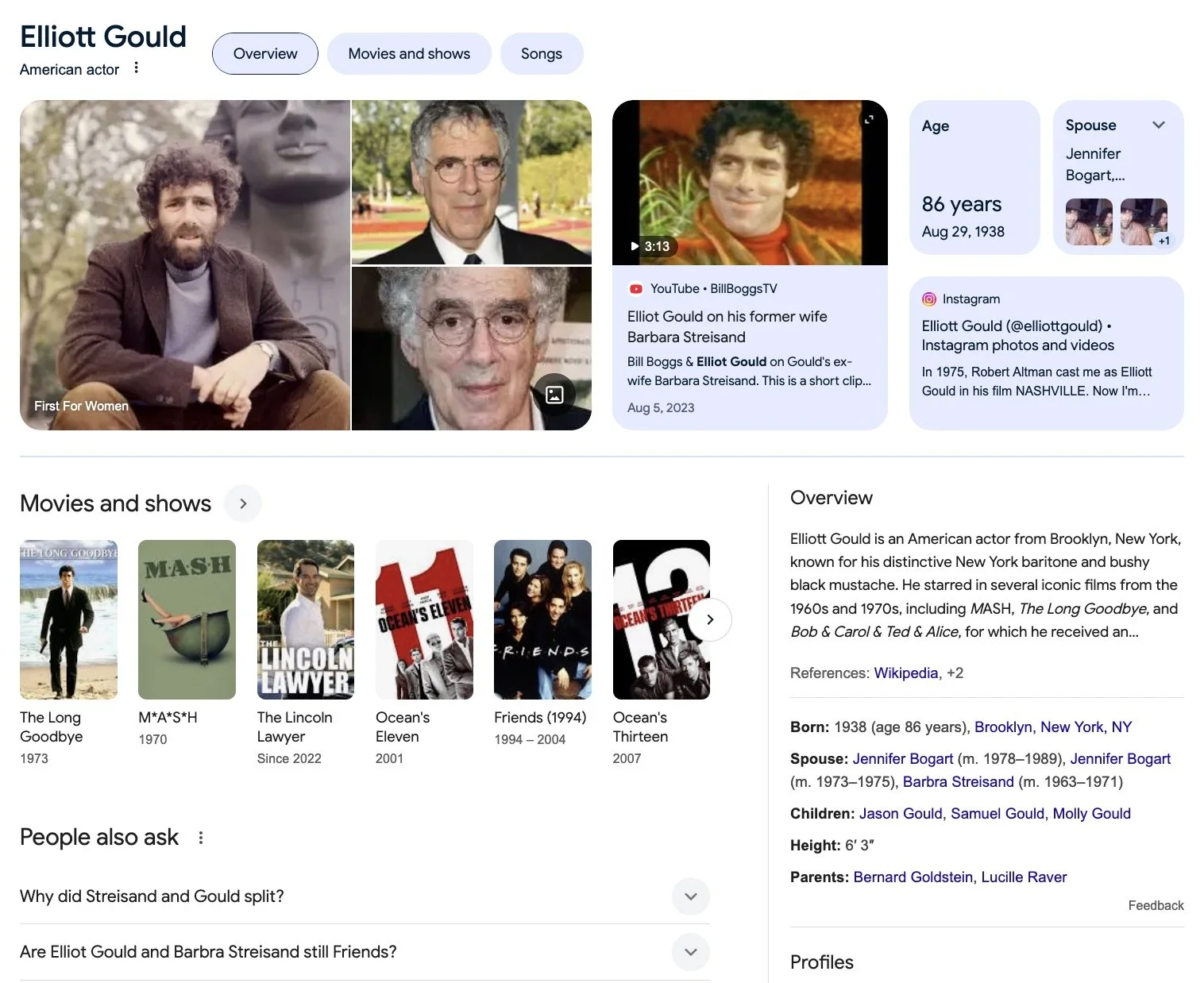1204x983 pixels.
Task: Open the image gallery icon on photos
Action: 554,394
